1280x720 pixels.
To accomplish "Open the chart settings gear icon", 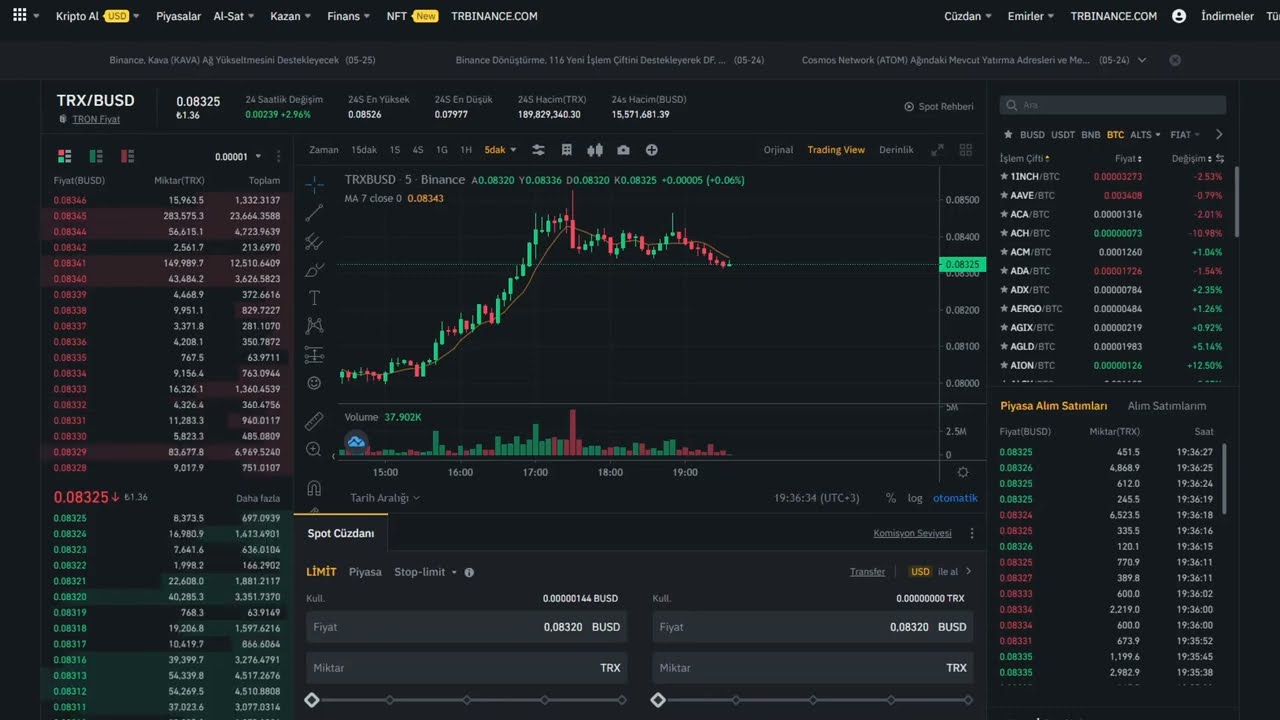I will tap(963, 472).
